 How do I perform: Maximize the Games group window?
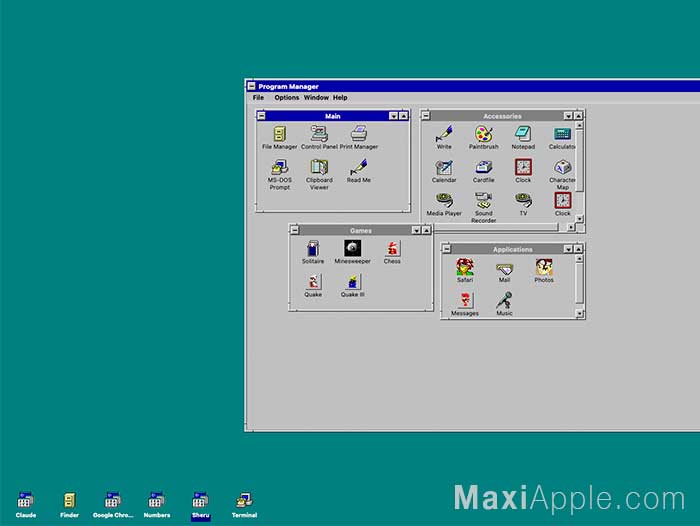click(x=426, y=230)
